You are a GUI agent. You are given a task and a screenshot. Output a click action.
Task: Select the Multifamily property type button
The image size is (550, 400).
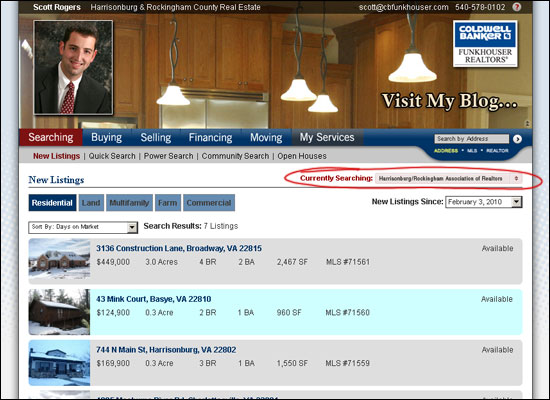click(129, 203)
